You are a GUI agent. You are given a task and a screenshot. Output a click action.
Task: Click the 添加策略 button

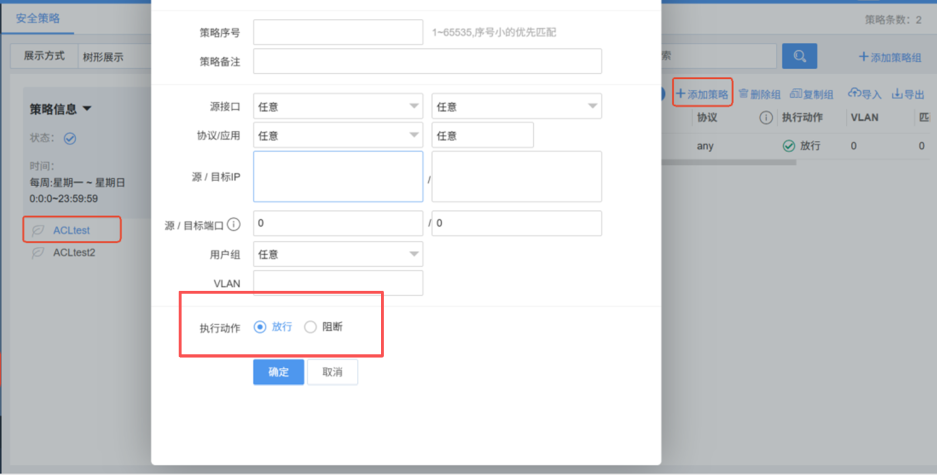coord(702,93)
